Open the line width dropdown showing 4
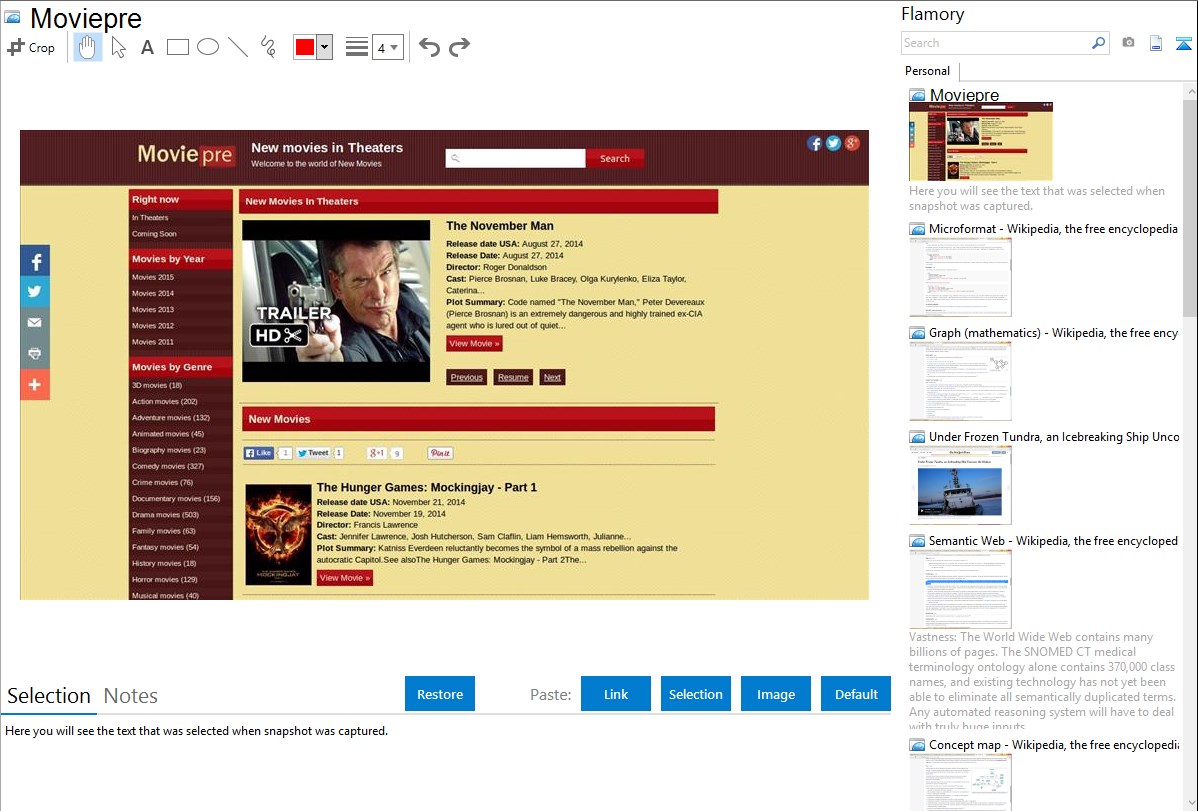Screen dimensions: 1198x811 [388, 47]
